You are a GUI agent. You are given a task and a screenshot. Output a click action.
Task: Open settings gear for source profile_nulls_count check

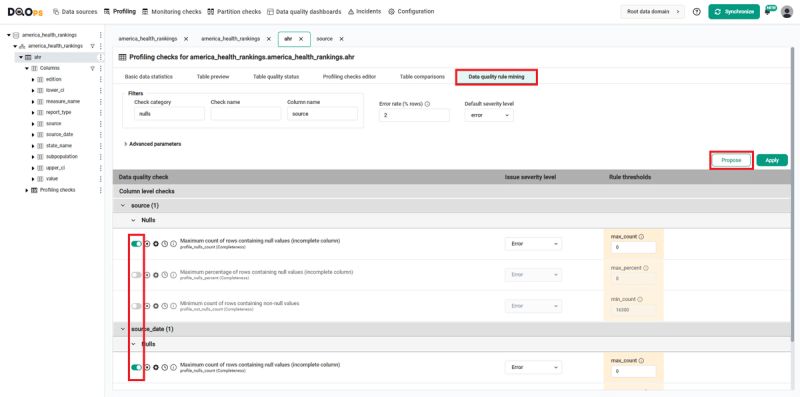click(x=156, y=244)
